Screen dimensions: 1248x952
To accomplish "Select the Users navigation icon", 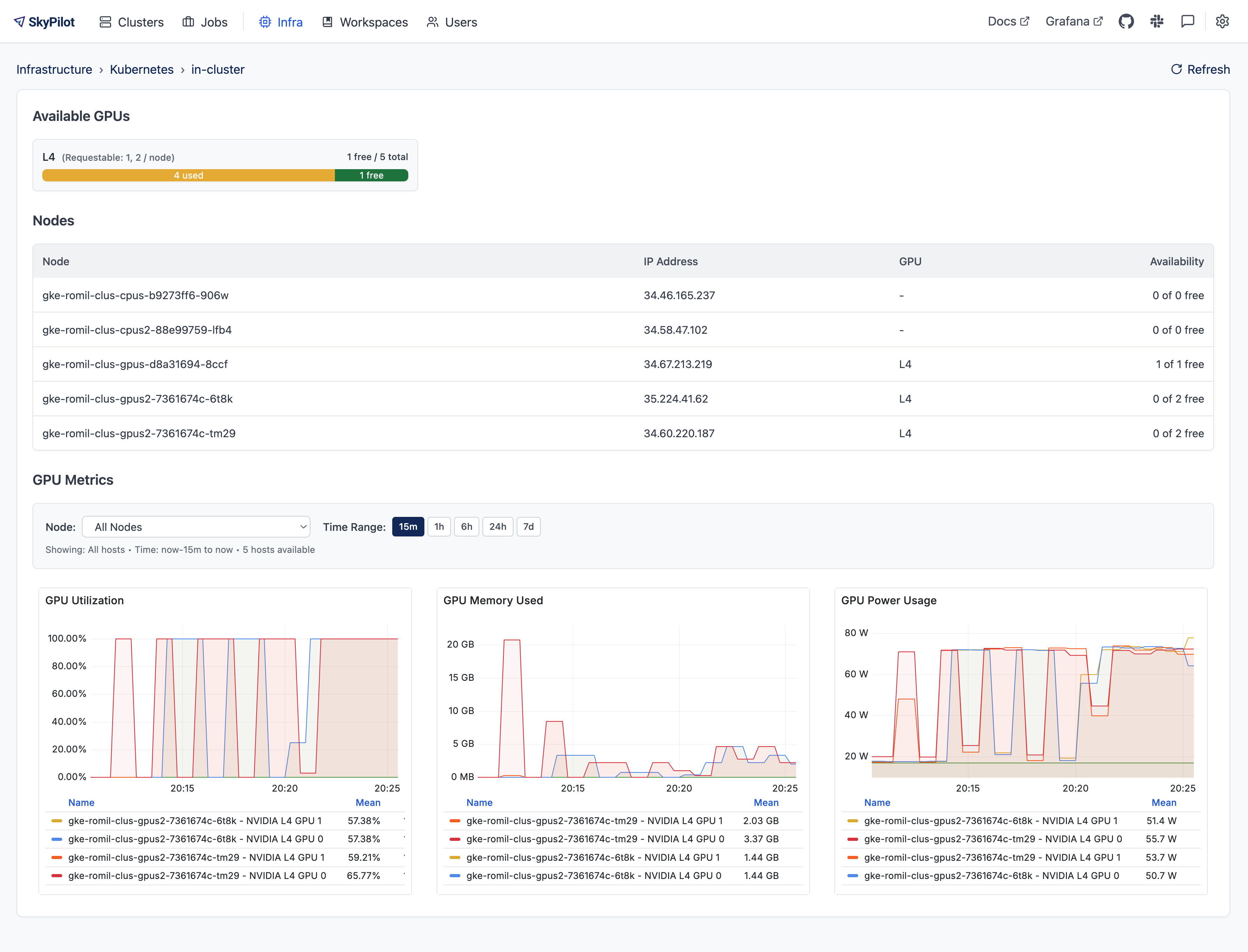I will (432, 21).
